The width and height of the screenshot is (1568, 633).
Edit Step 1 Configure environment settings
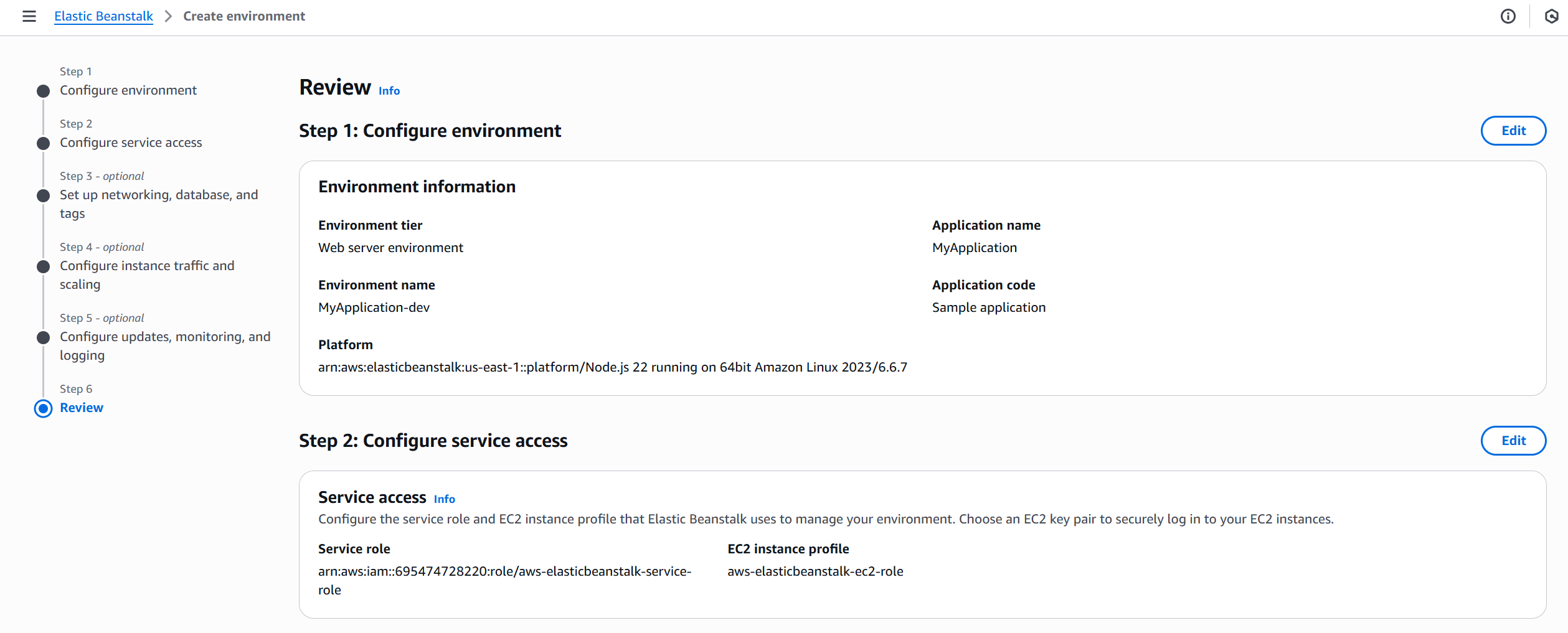pyautogui.click(x=1513, y=131)
